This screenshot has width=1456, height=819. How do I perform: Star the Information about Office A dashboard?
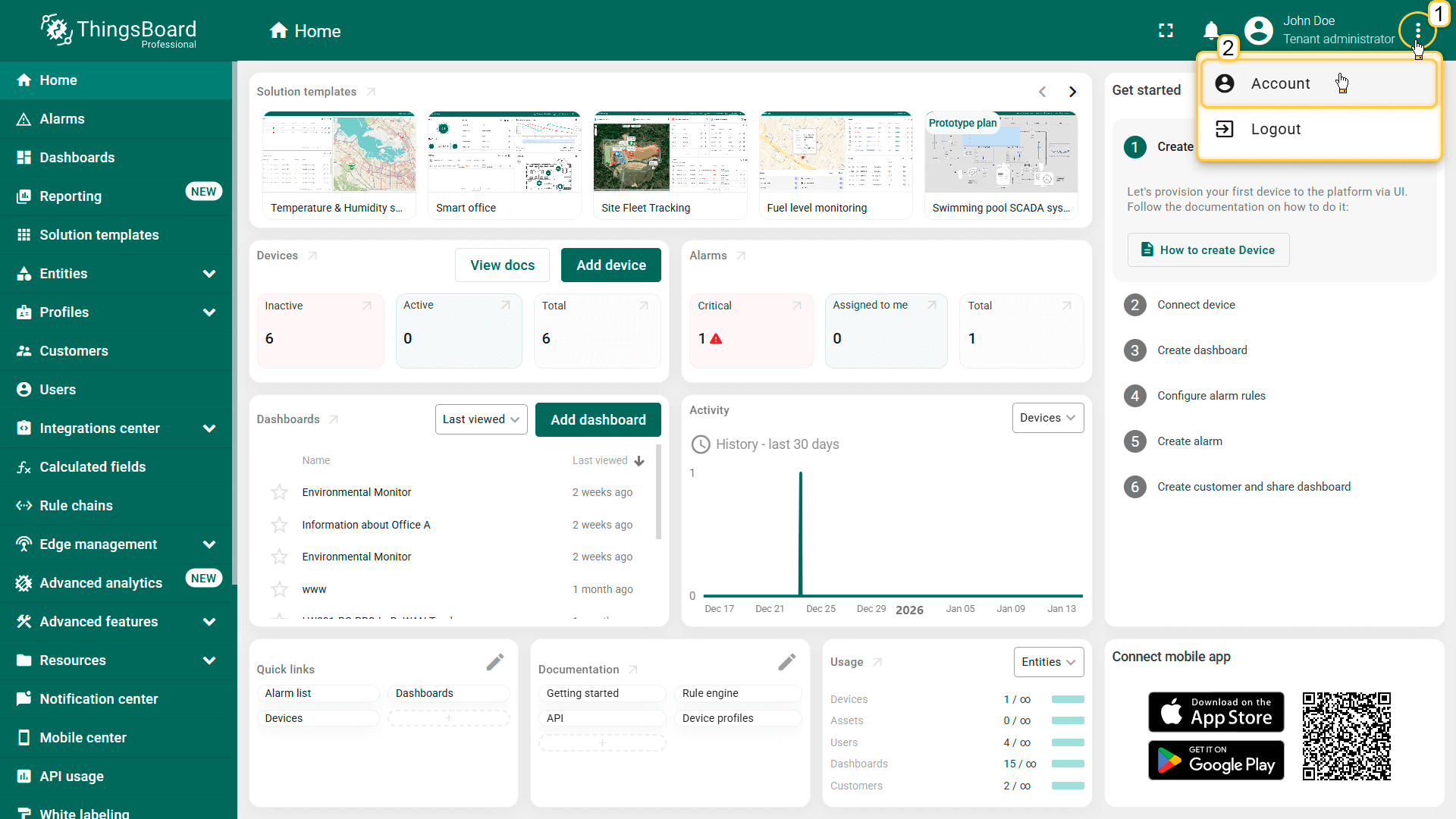pos(279,525)
